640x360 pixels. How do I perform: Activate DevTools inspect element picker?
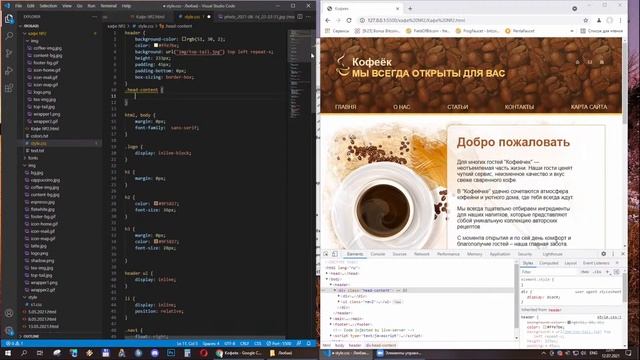pos(326,254)
